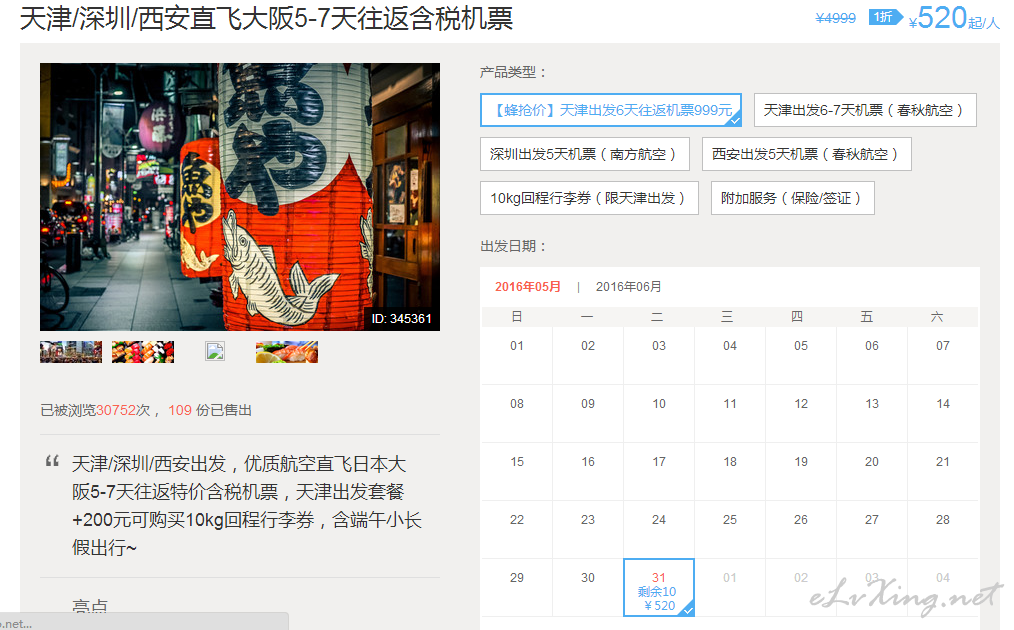Screen dimensions: 1014x630
Task: Click the 1折 discount badge
Action: click(885, 17)
